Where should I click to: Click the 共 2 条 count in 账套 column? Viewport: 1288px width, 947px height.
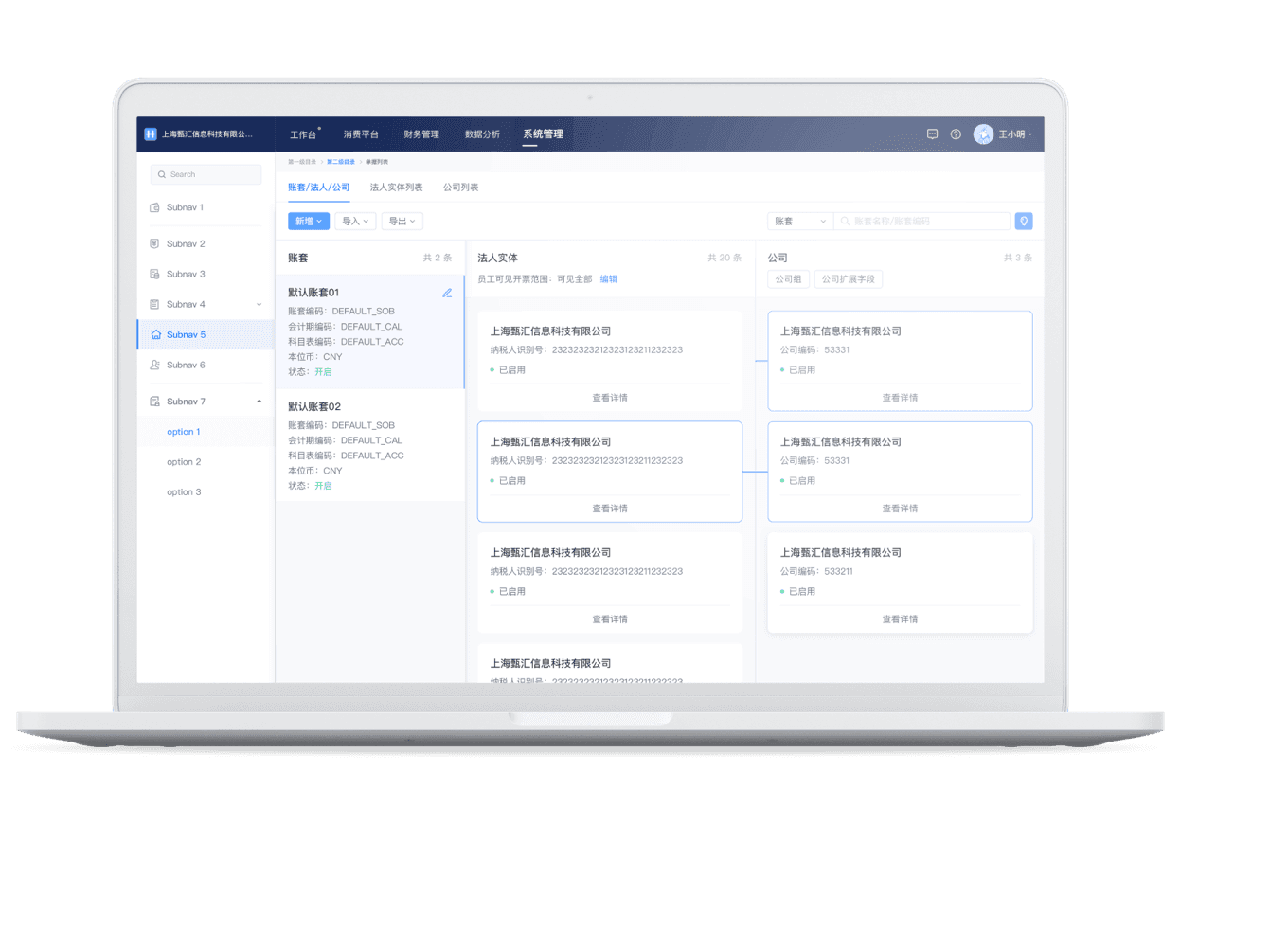click(x=438, y=258)
